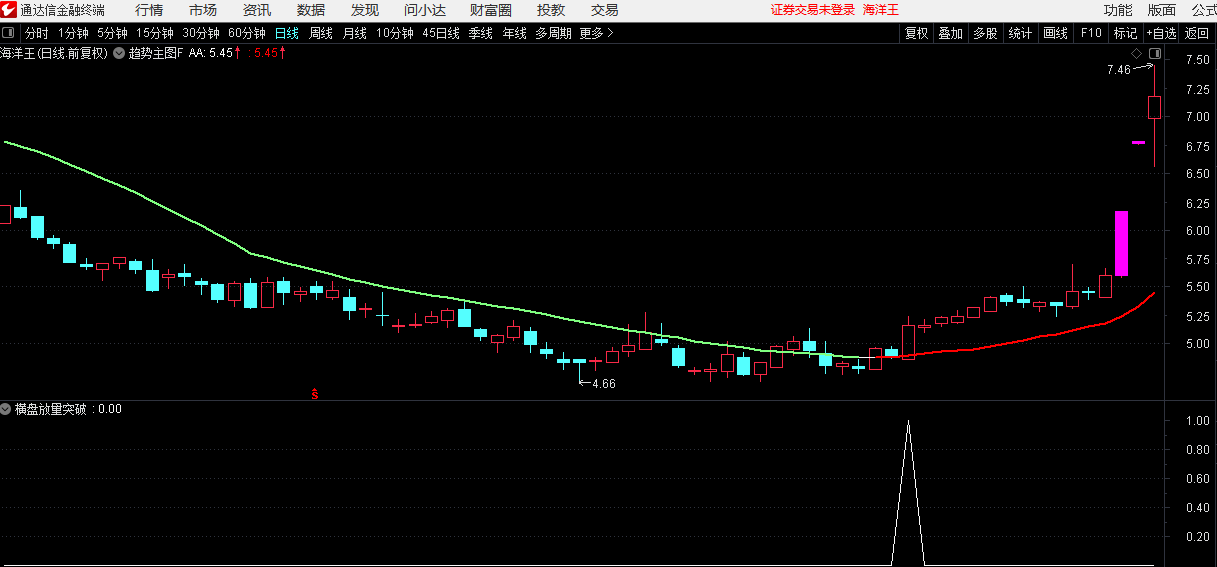
Task: Switch to 周线 weekly period
Action: 321,33
